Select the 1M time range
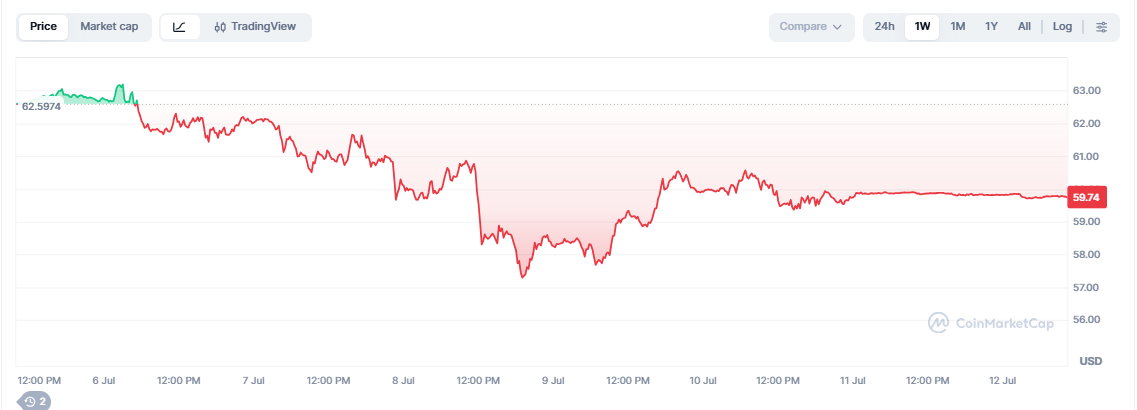 (x=958, y=27)
